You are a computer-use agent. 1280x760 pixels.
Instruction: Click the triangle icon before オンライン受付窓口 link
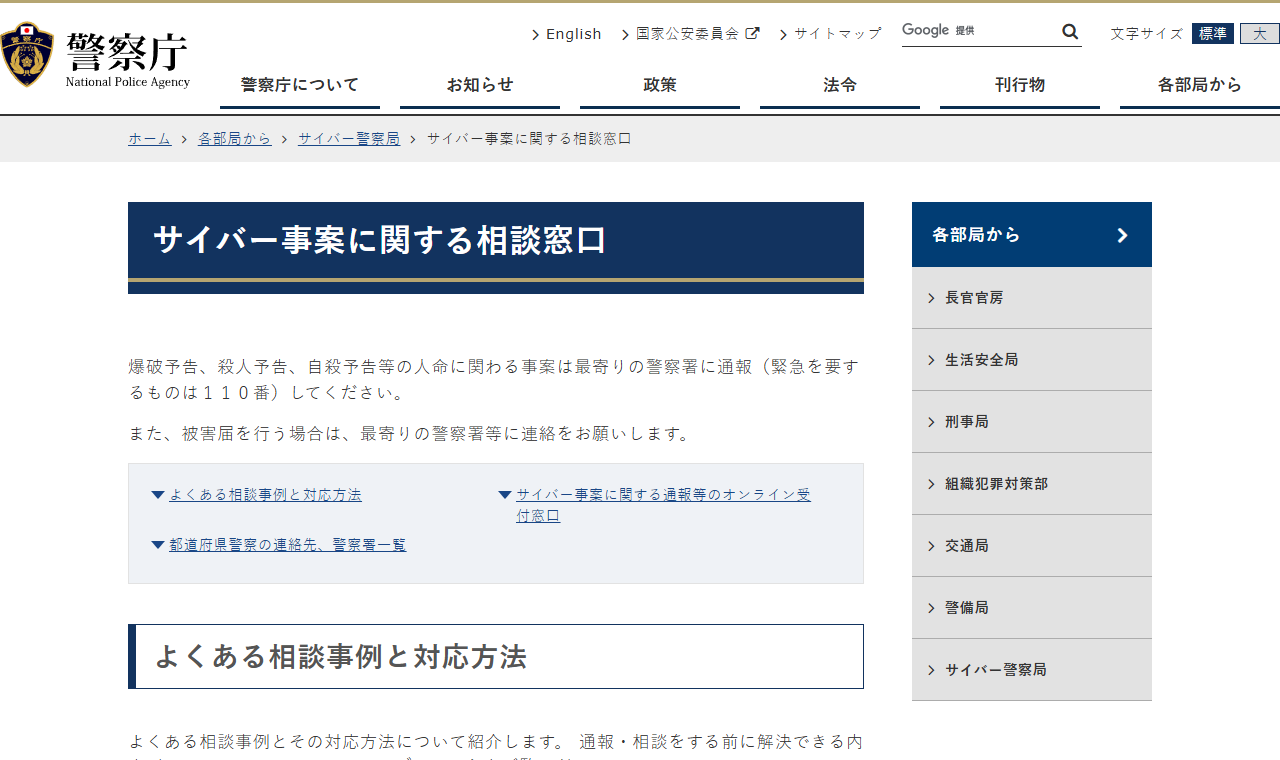(x=506, y=495)
